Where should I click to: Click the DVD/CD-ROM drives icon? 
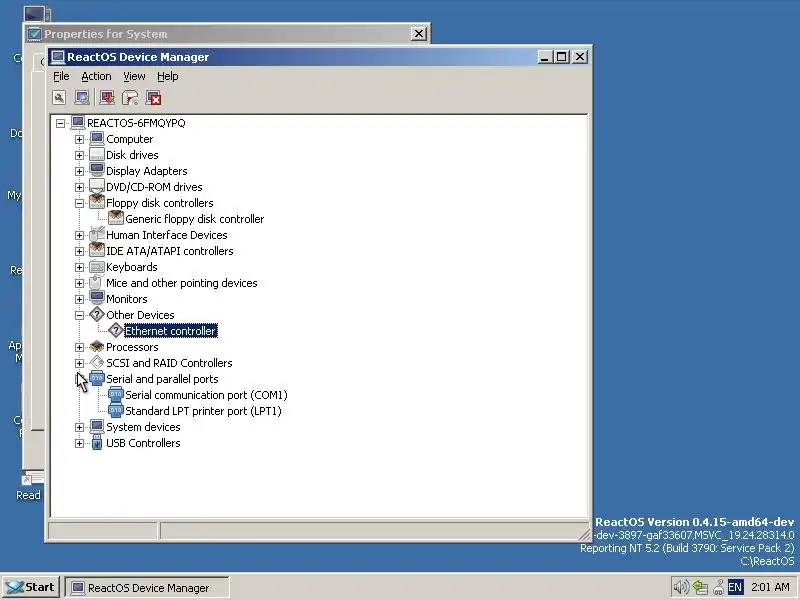coord(96,187)
